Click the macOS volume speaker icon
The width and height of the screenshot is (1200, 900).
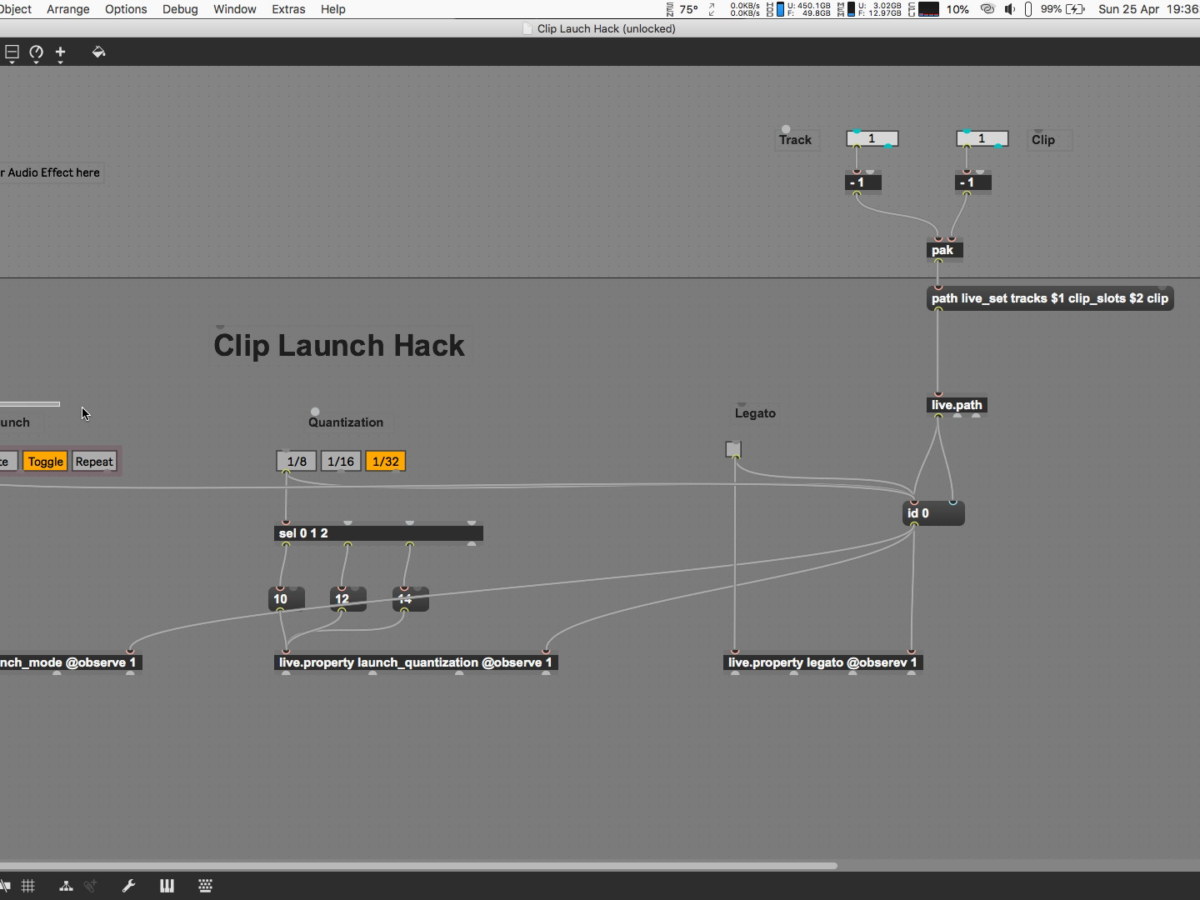coord(1009,9)
